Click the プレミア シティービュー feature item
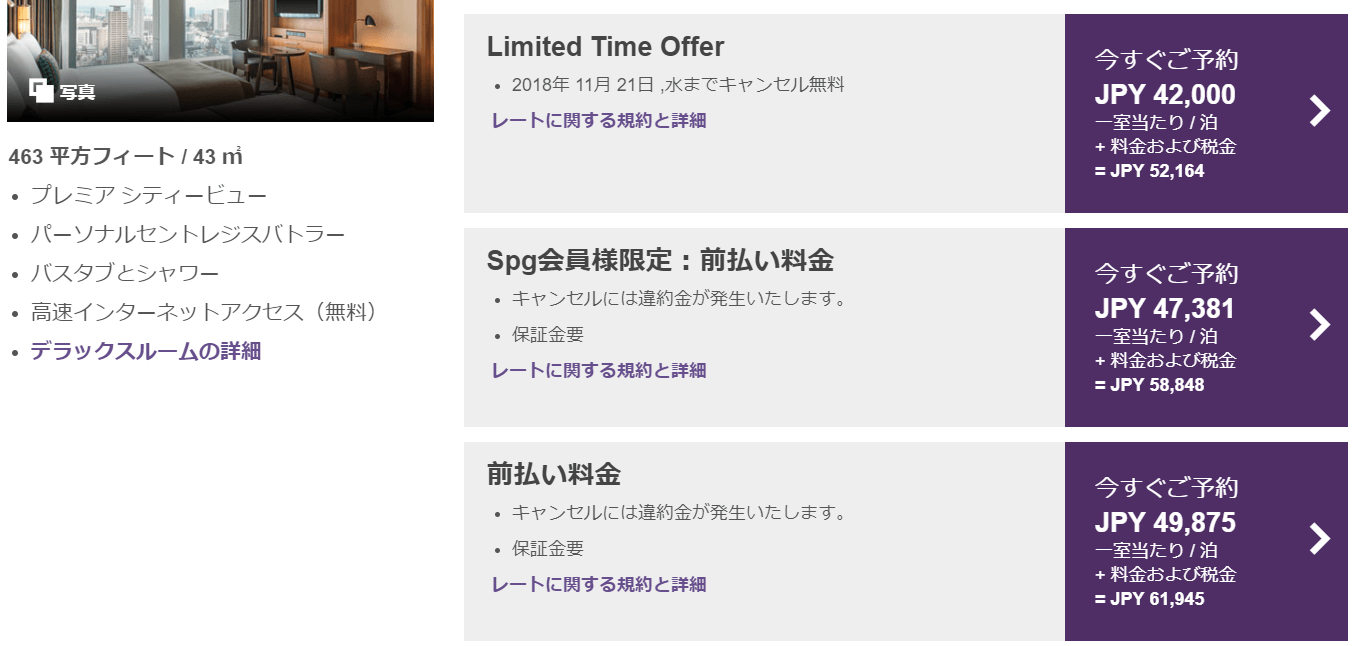 [x=148, y=196]
